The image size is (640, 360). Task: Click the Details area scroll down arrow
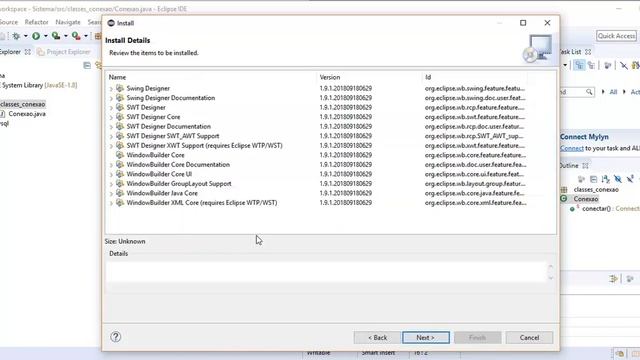pos(551,278)
